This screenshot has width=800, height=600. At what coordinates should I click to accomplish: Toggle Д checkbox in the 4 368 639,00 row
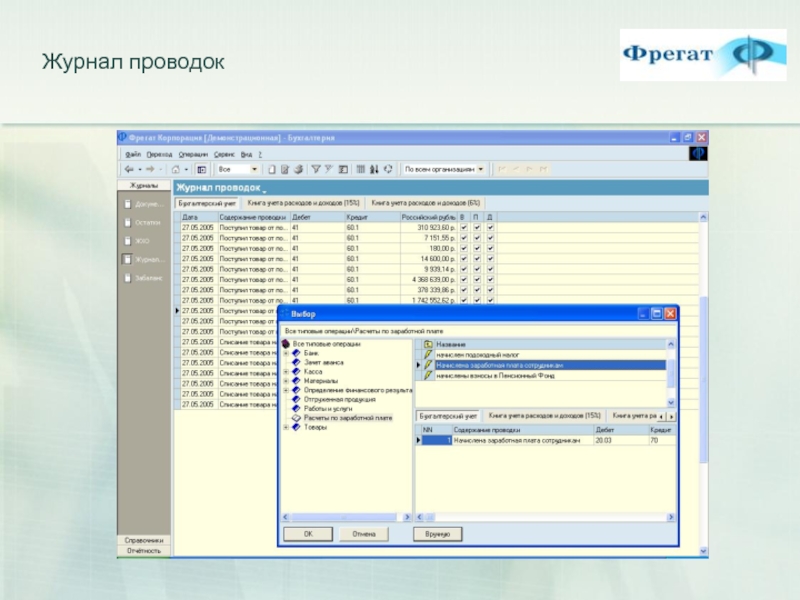[490, 280]
